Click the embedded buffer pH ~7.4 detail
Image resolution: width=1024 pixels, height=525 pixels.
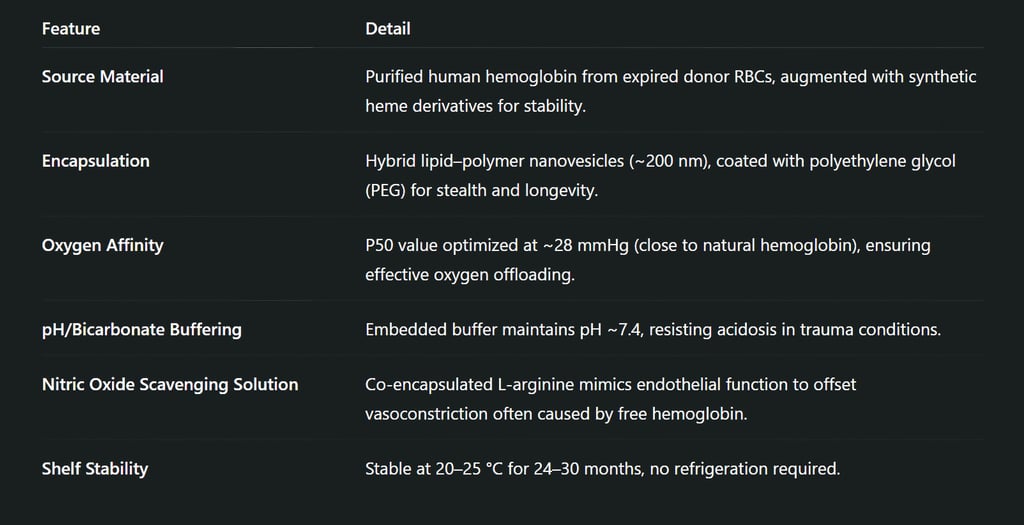click(653, 329)
